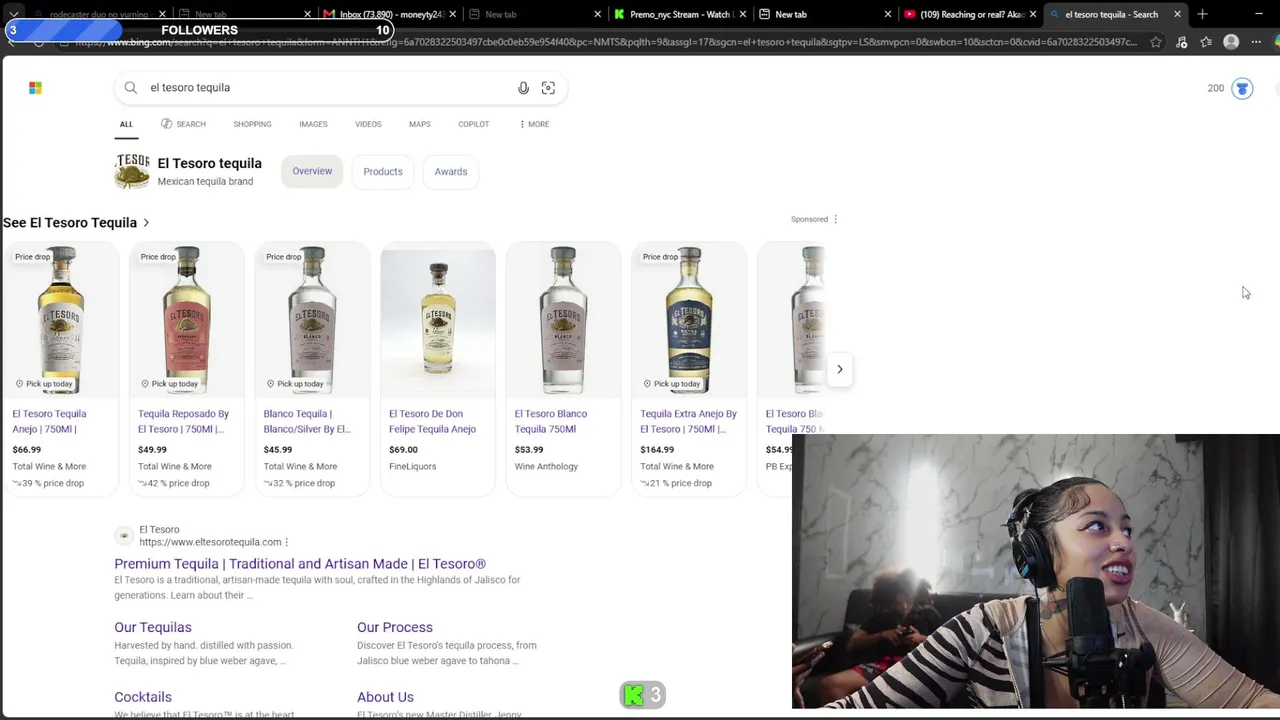Switch to the SHOPPING tab
This screenshot has width=1280, height=720.
coord(252,124)
